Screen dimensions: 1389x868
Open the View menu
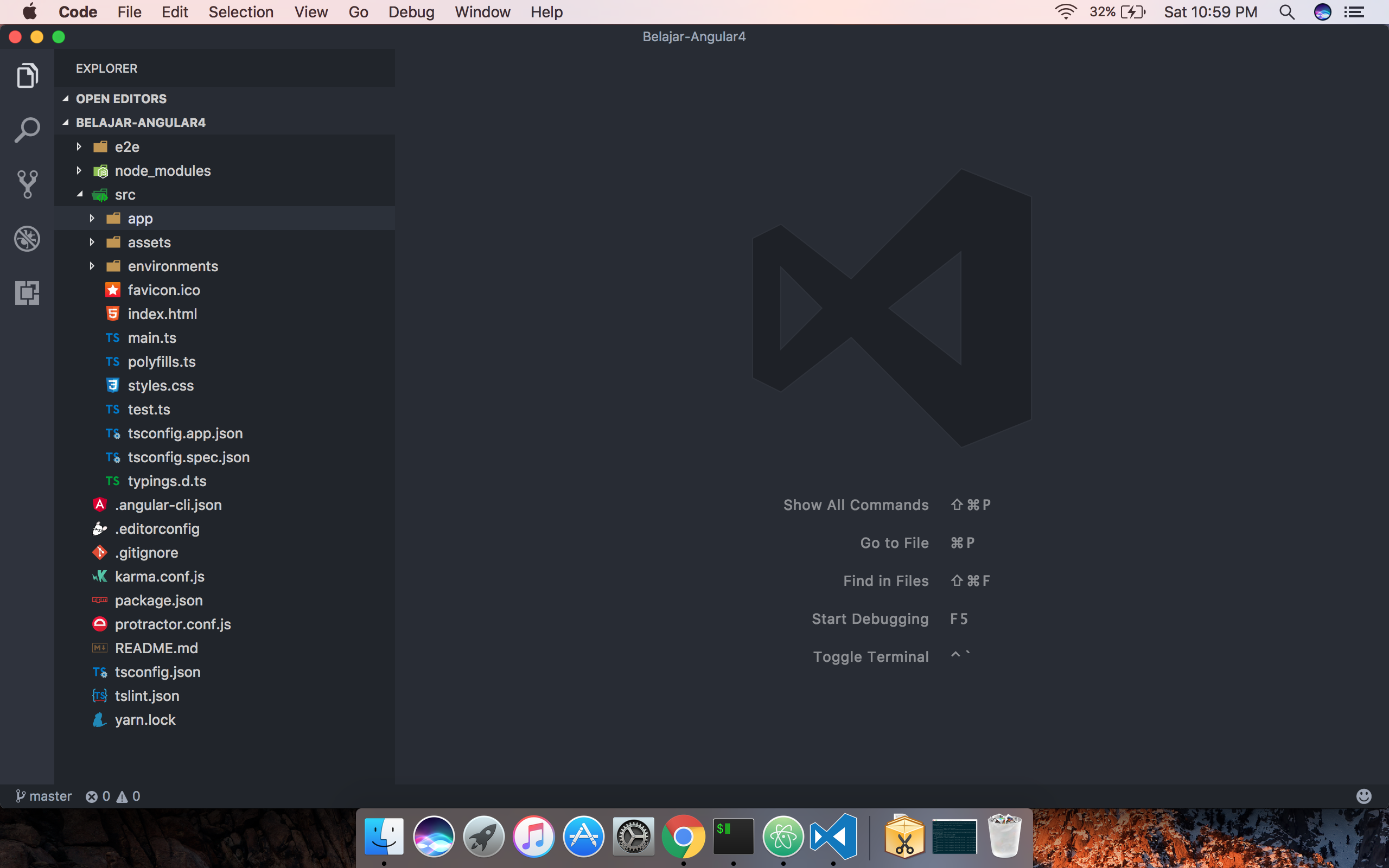[x=310, y=12]
